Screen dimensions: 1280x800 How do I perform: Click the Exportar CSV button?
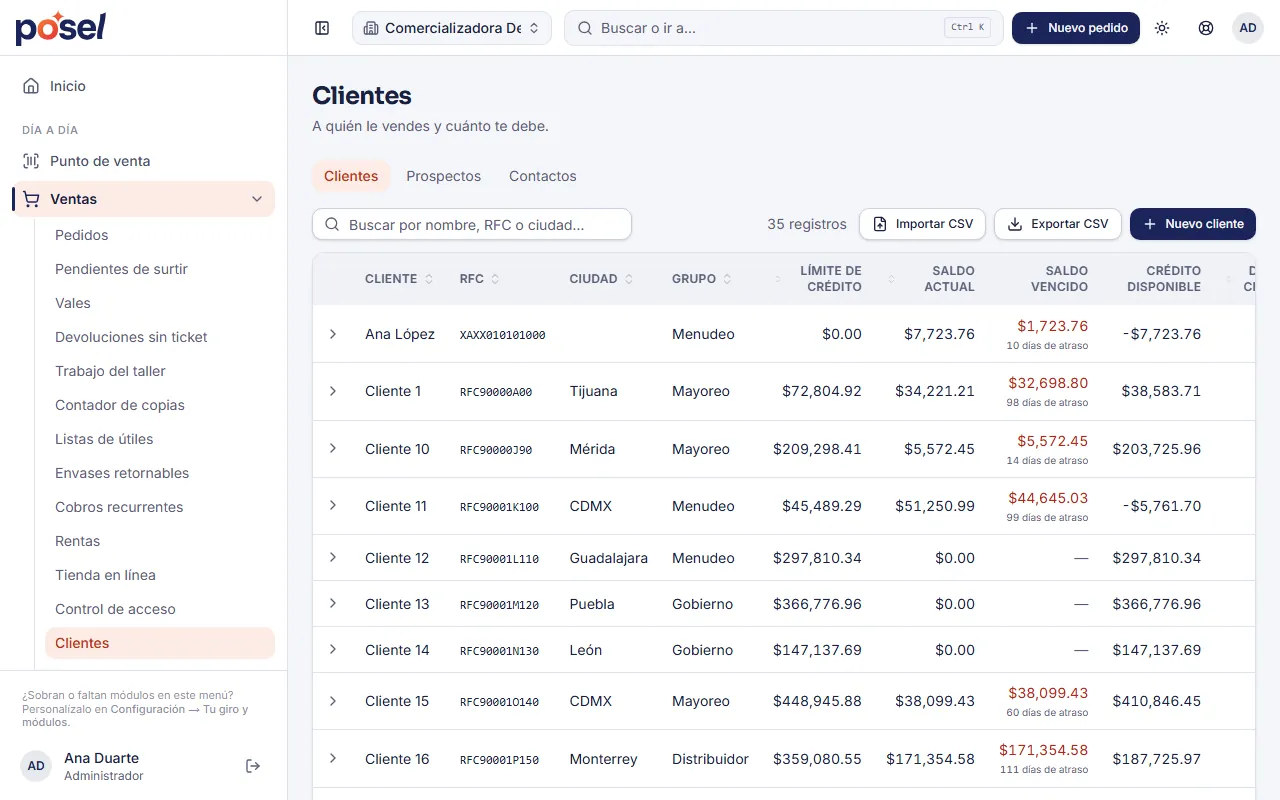click(x=1058, y=224)
